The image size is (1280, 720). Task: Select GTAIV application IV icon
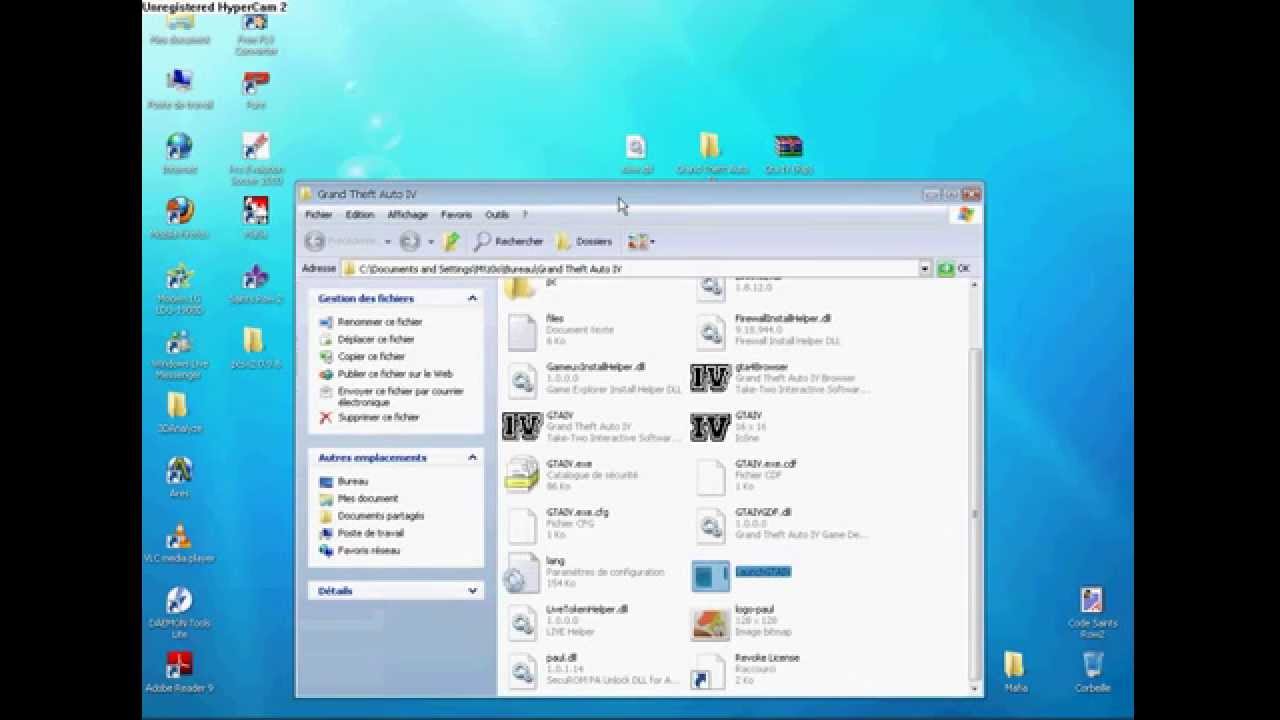pyautogui.click(x=522, y=427)
